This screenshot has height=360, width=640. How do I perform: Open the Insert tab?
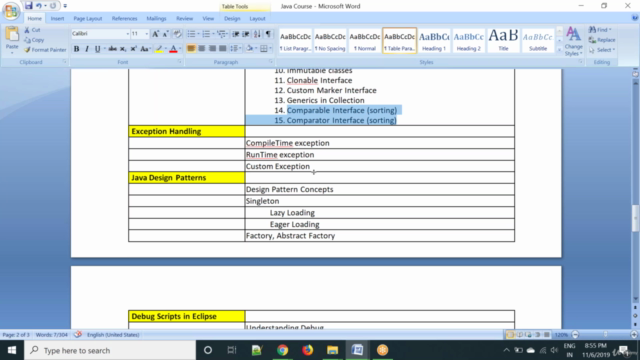[57, 18]
